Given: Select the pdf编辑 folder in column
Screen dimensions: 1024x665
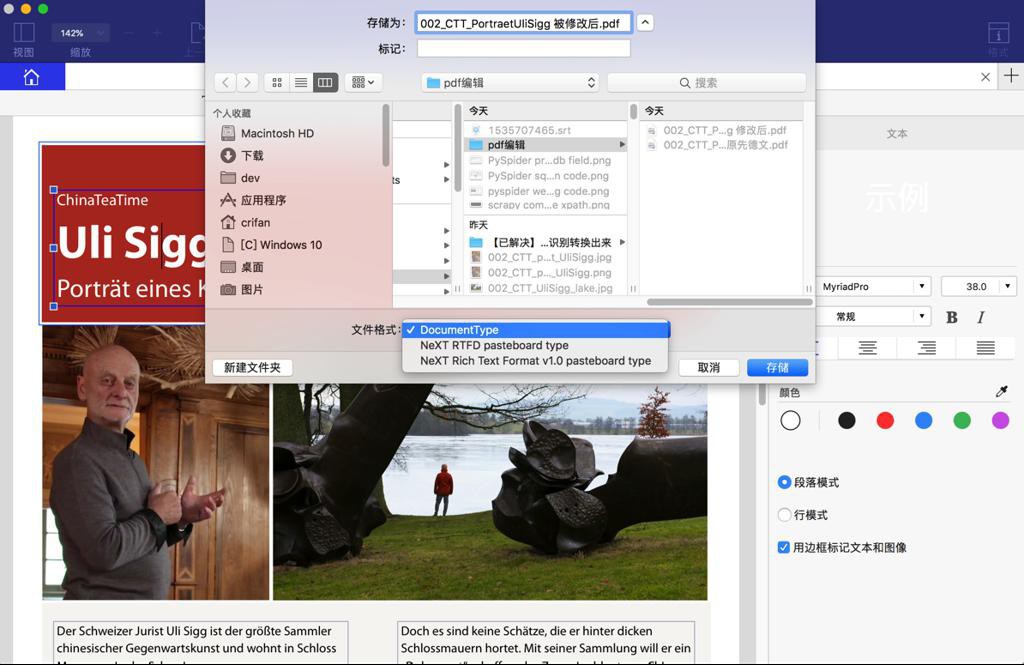Looking at the screenshot, I should (x=545, y=144).
